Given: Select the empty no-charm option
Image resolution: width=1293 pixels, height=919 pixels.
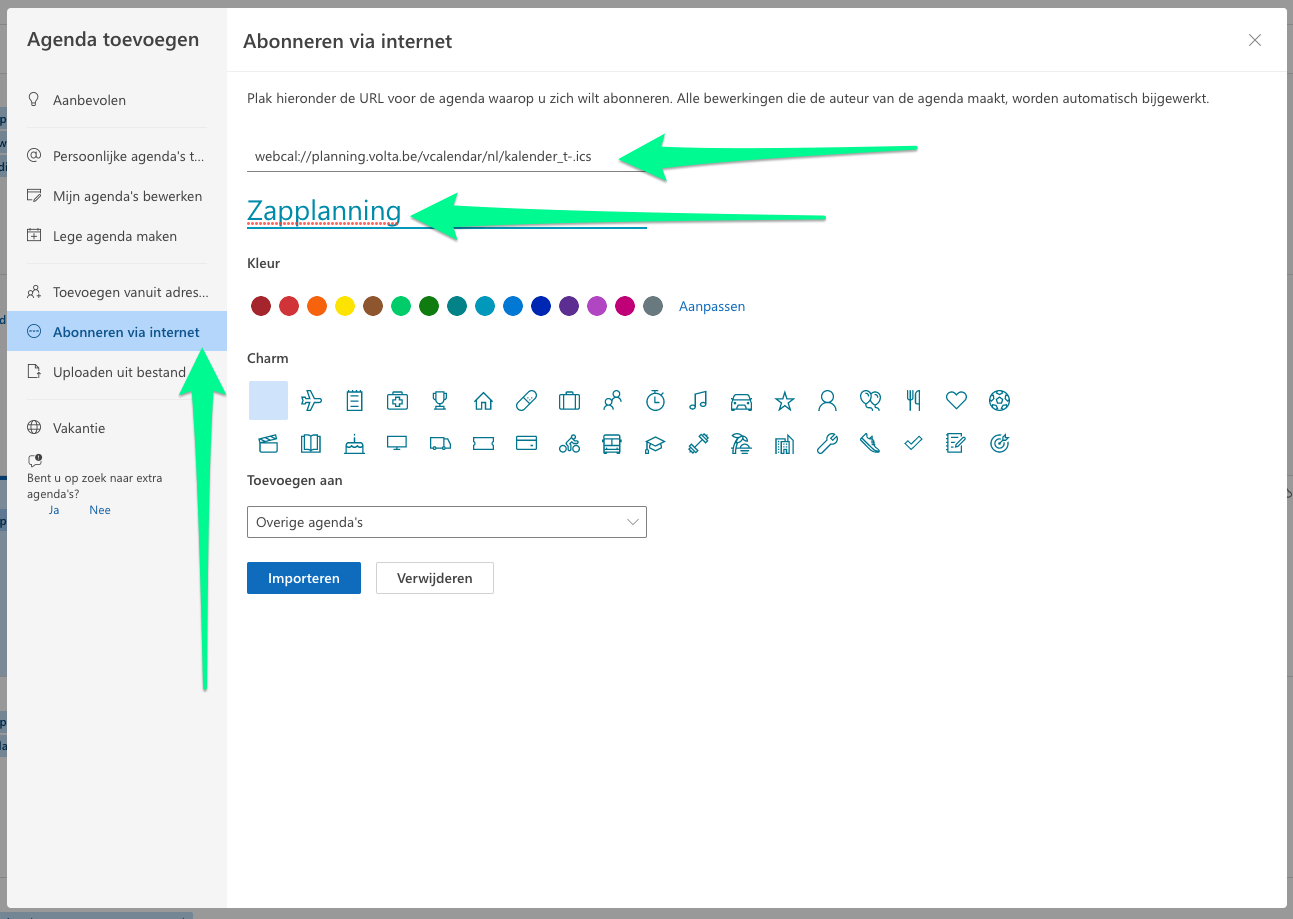Looking at the screenshot, I should click(268, 401).
